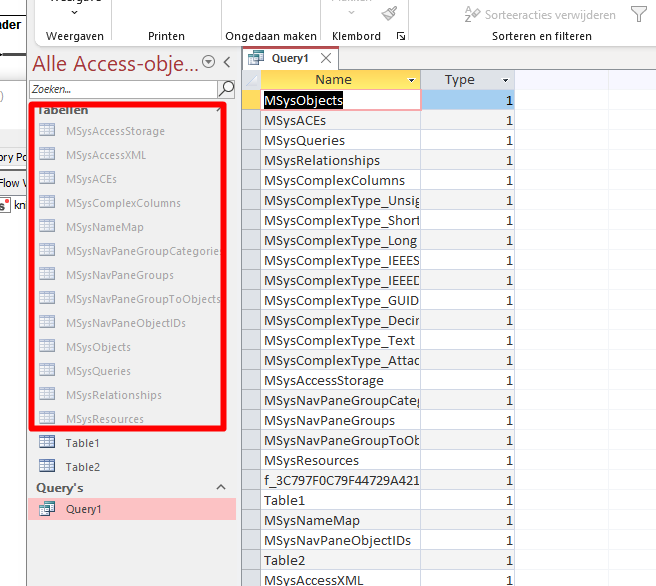Viewport: 656px width, 586px height.
Task: Click the MSysRelationships table icon in pane
Action: coord(47,394)
